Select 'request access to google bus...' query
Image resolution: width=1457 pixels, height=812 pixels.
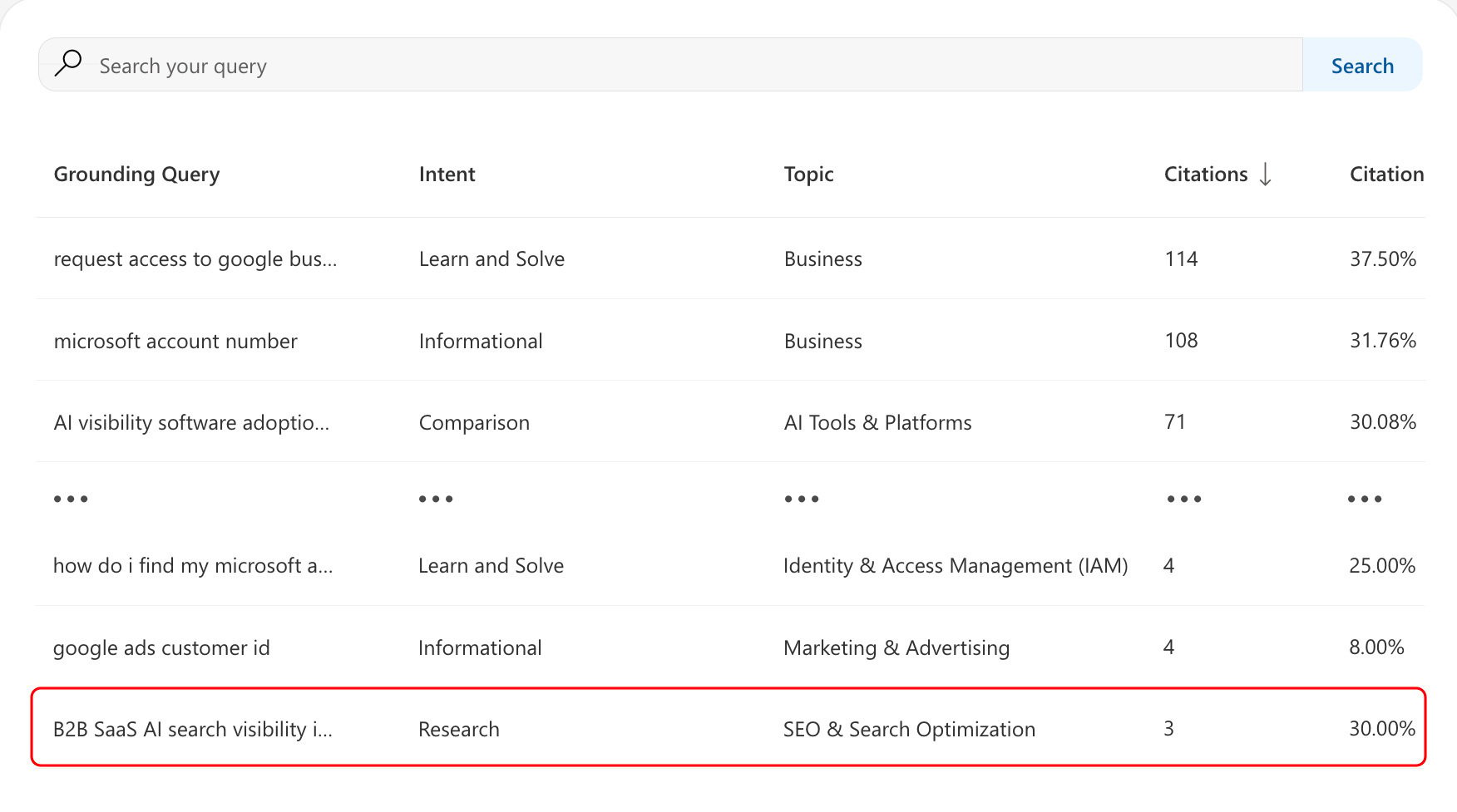pyautogui.click(x=195, y=259)
